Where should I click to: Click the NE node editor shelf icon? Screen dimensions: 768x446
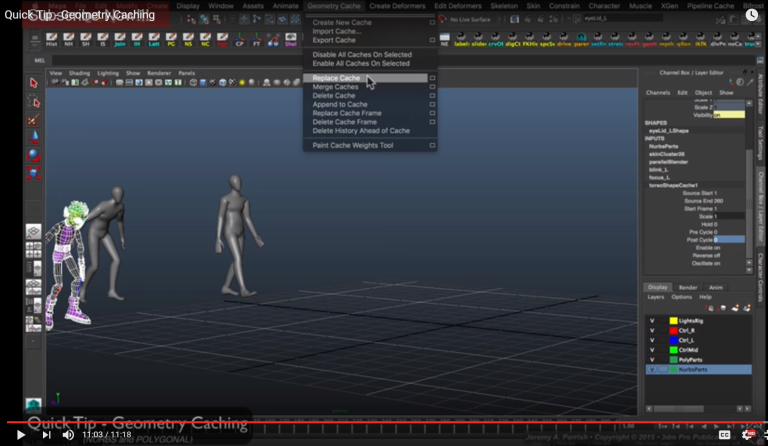click(x=444, y=40)
